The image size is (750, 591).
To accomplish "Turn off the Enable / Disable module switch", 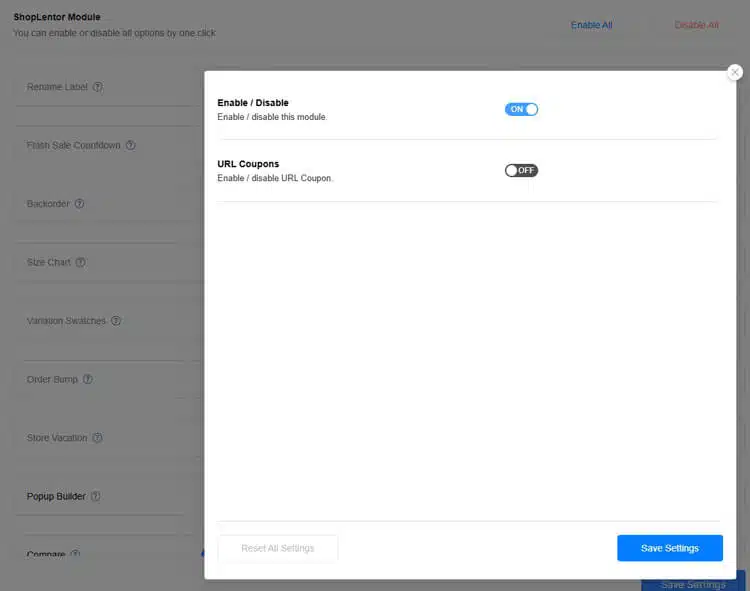I will 521,109.
